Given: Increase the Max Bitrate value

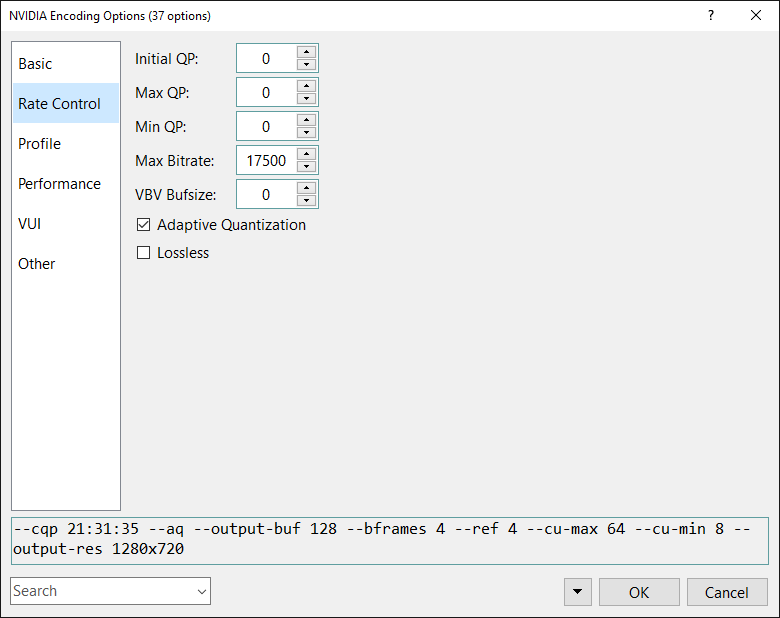Looking at the screenshot, I should (306, 154).
